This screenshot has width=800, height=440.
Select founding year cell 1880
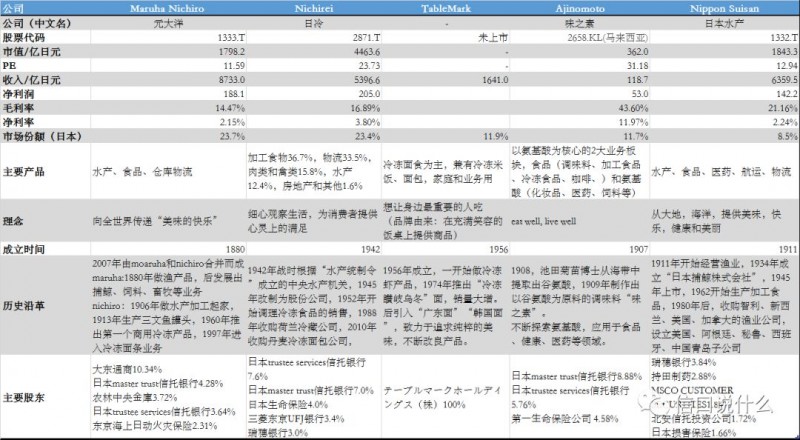click(x=235, y=250)
